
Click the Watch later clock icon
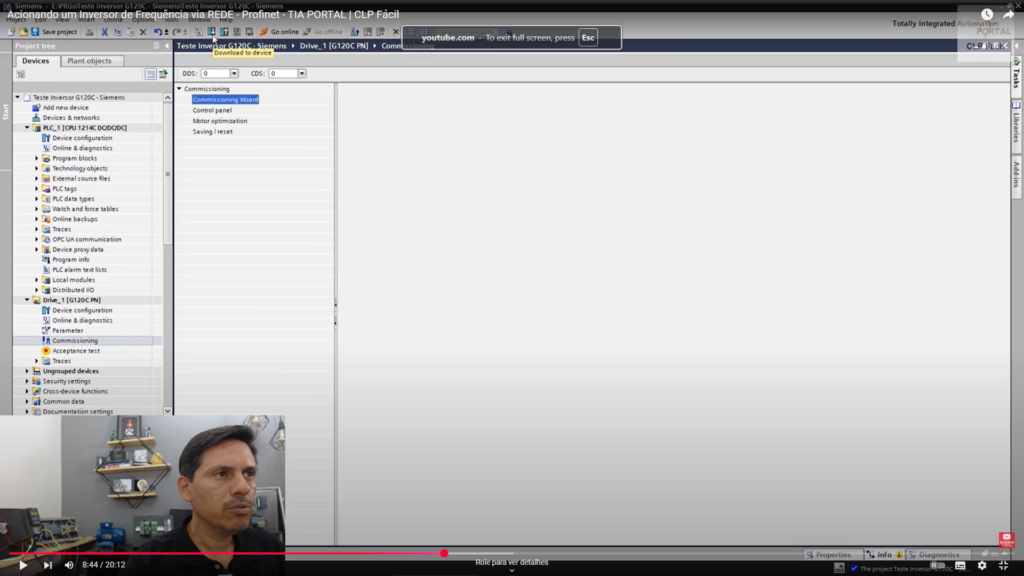coord(987,14)
